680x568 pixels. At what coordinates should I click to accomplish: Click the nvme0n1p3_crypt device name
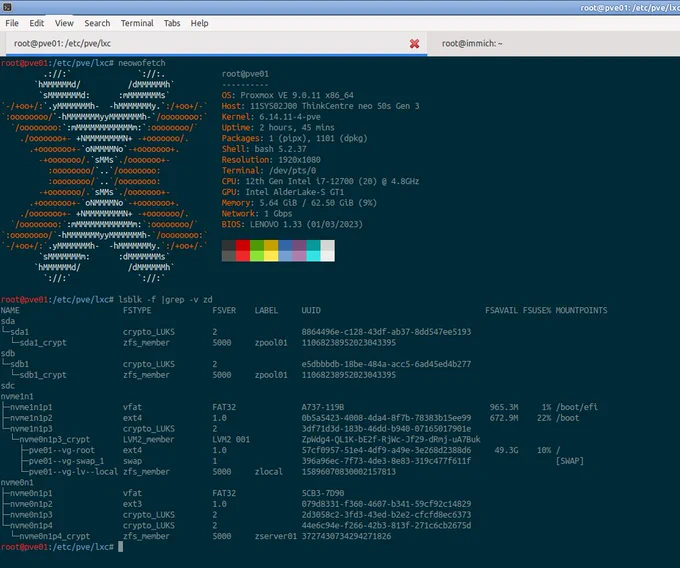55,440
